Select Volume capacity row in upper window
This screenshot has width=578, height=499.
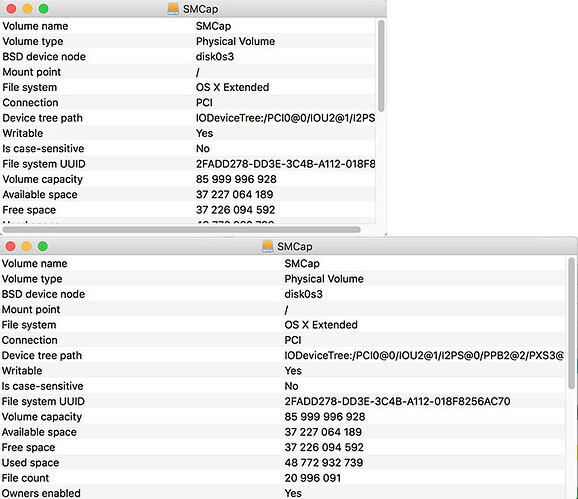(x=188, y=179)
